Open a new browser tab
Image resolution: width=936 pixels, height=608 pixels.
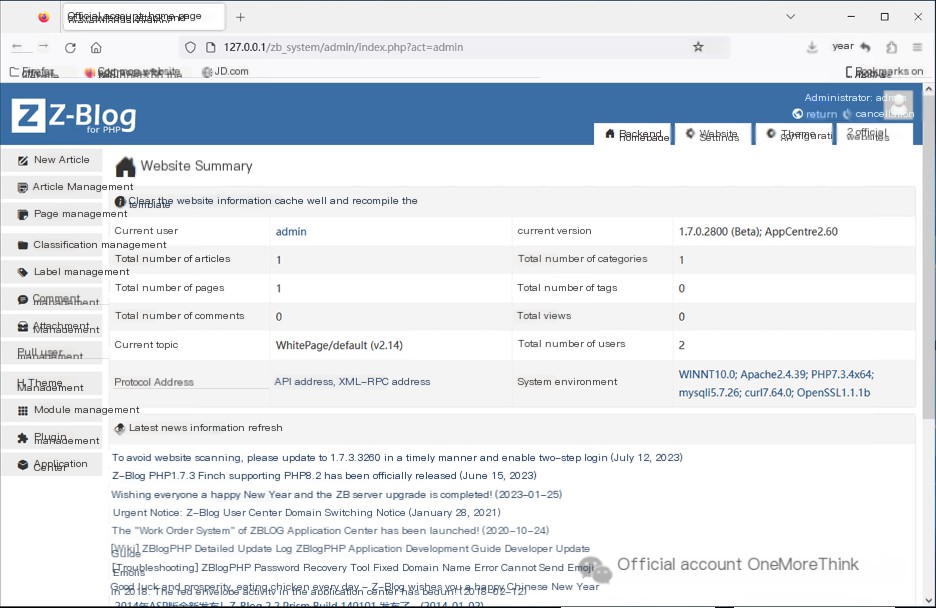click(240, 17)
